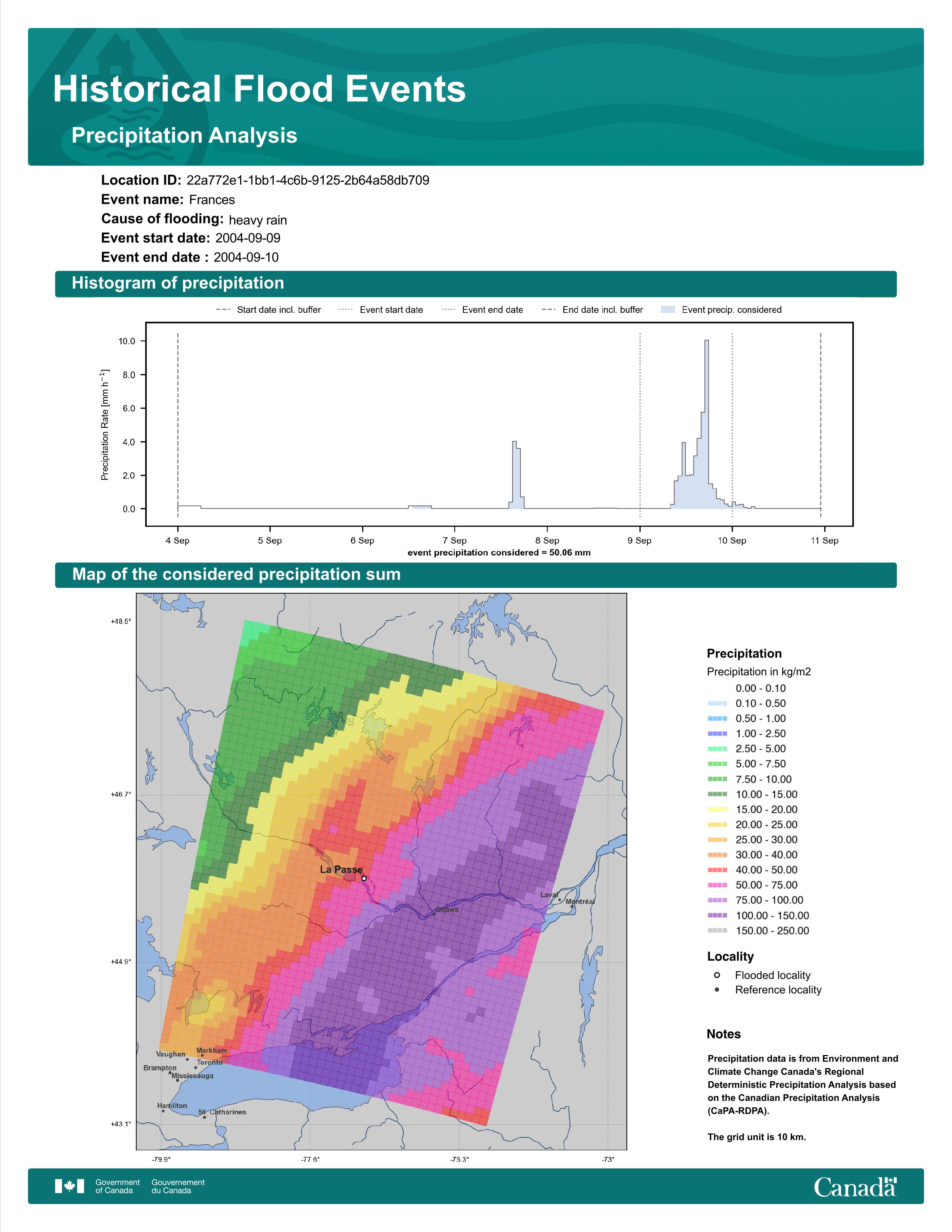Click the 7 Sep precipitation spike
The image size is (952, 1232).
[516, 475]
